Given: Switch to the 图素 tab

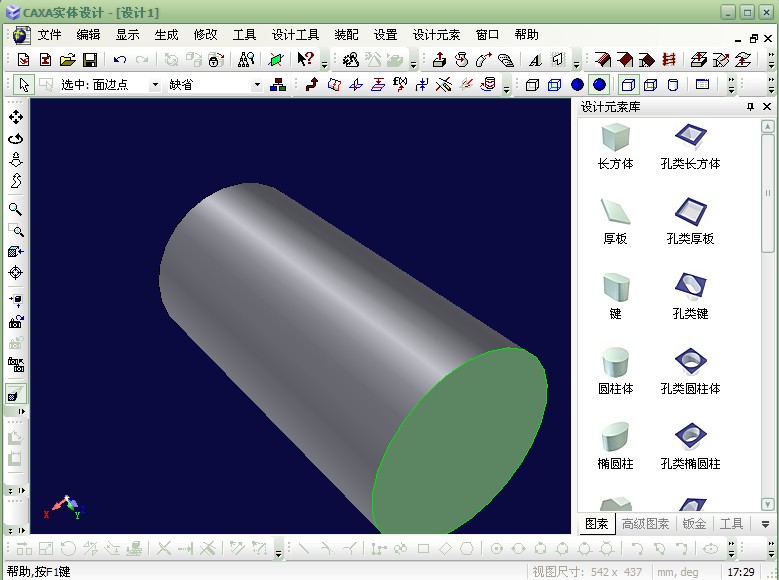Looking at the screenshot, I should pos(597,524).
